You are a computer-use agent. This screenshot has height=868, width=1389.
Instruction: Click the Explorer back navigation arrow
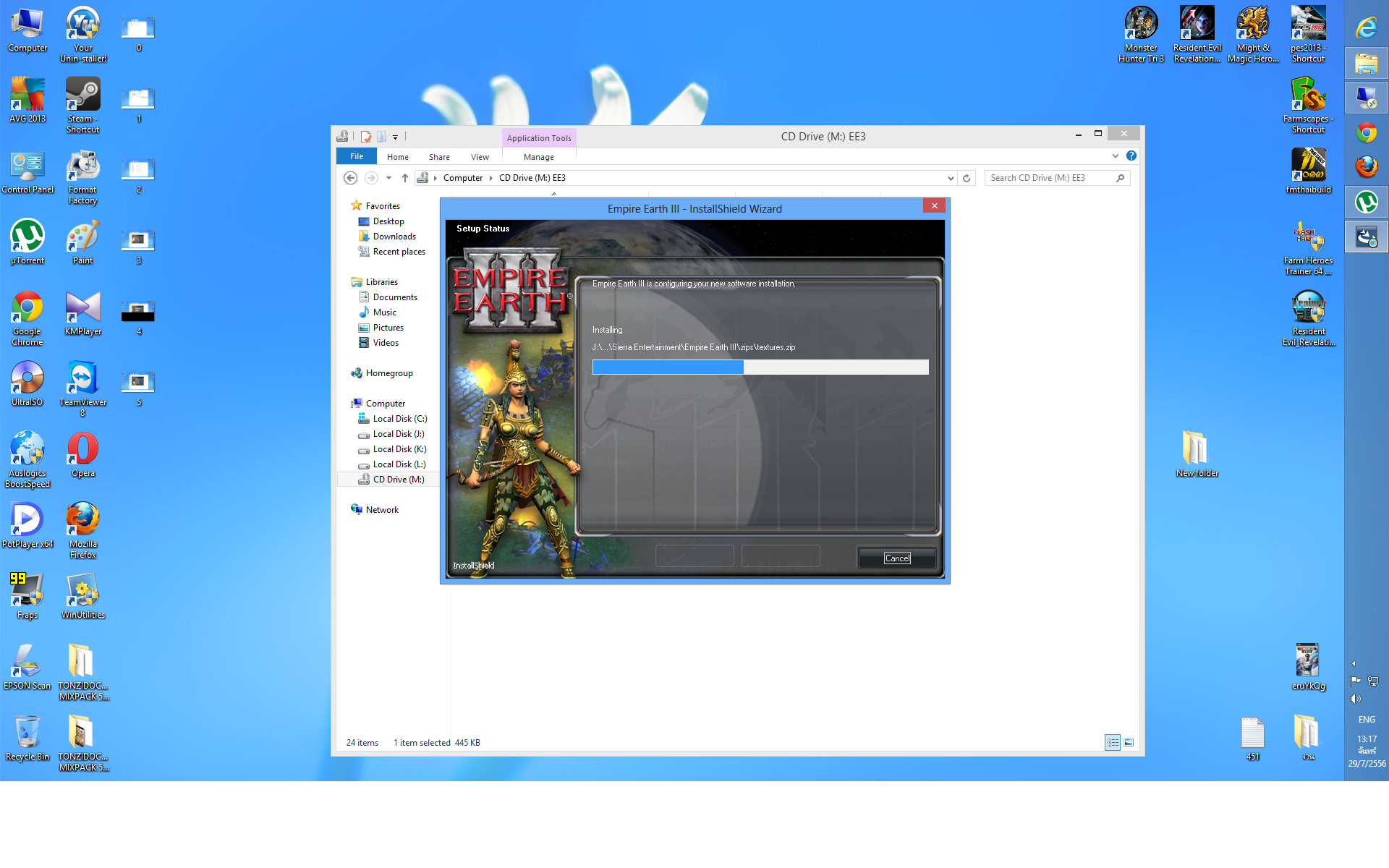[350, 178]
